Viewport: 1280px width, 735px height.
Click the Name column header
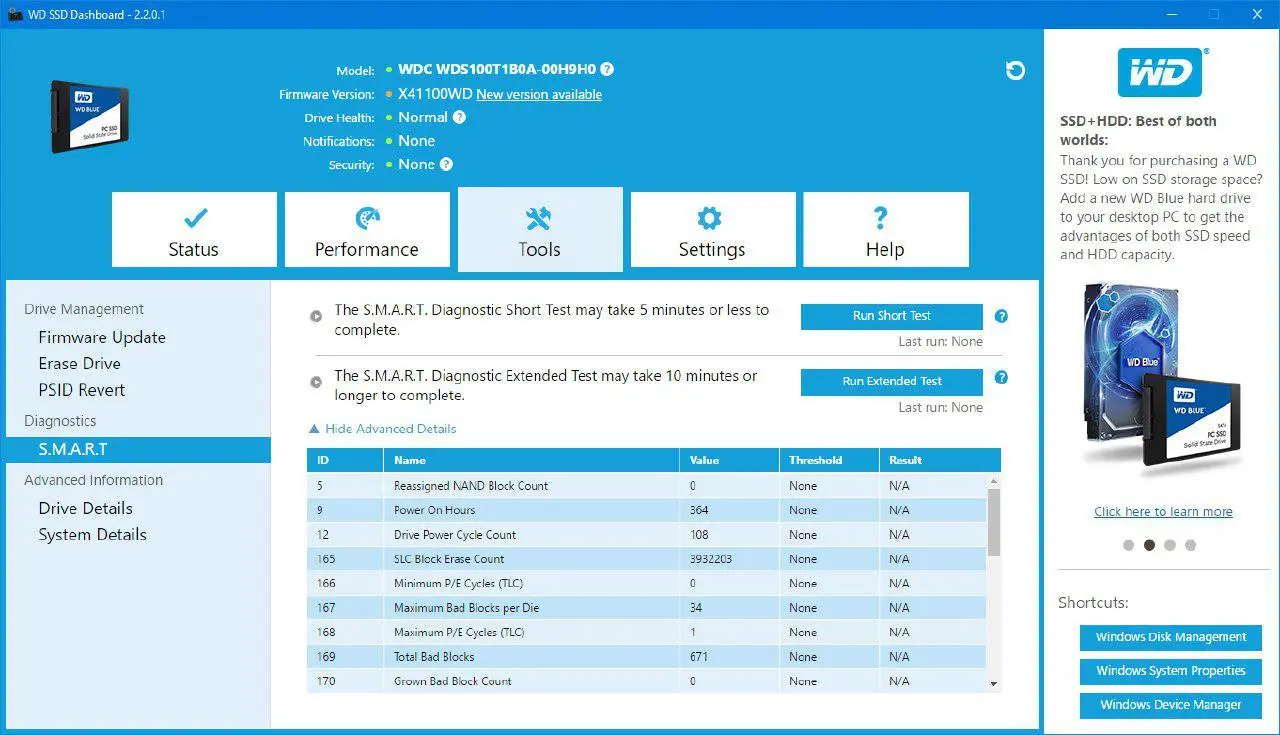point(531,461)
